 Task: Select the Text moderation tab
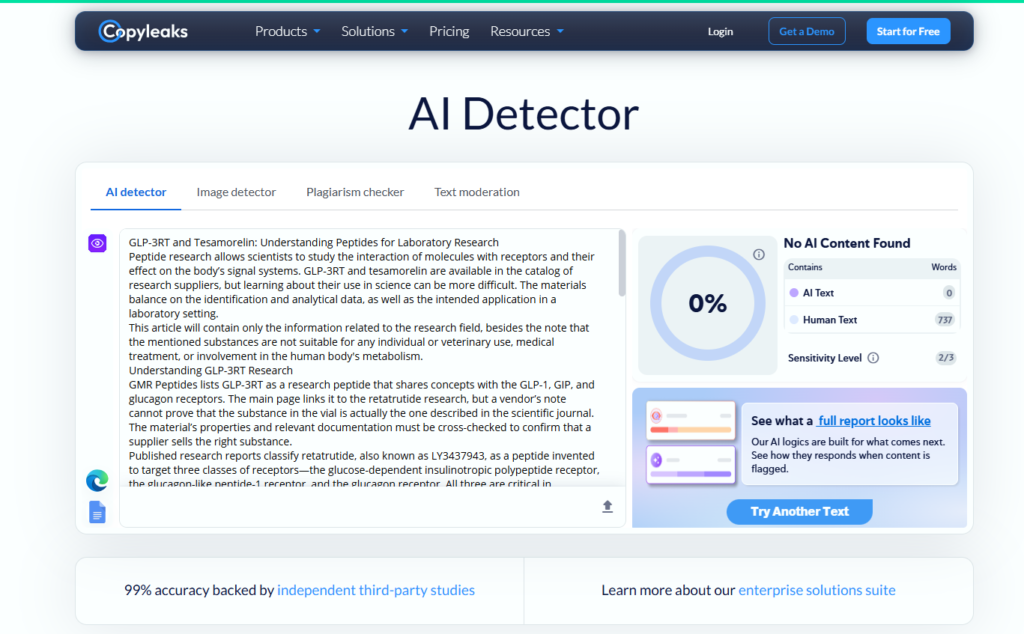point(477,192)
